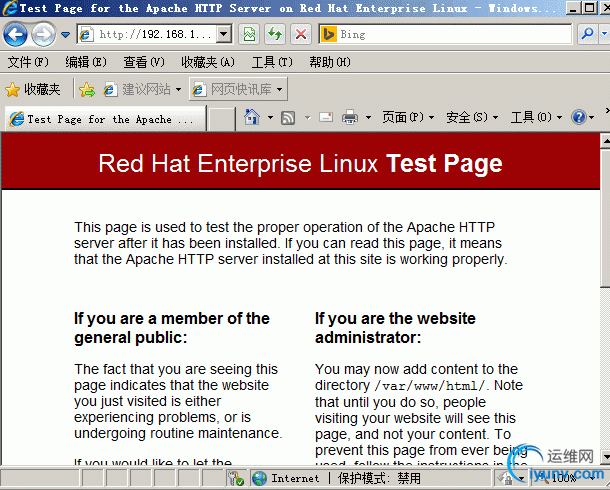610x490 pixels.
Task: Open the 编辑(E) menu
Action: click(86, 62)
